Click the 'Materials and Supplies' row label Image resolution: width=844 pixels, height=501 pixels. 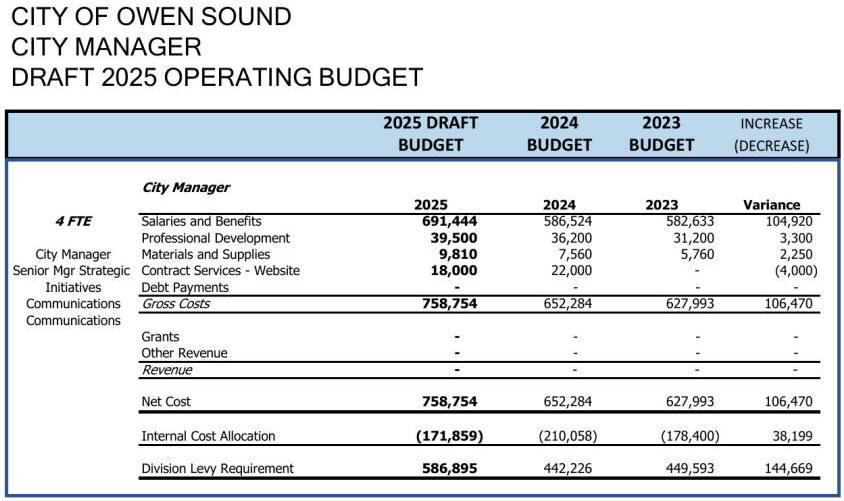[206, 254]
